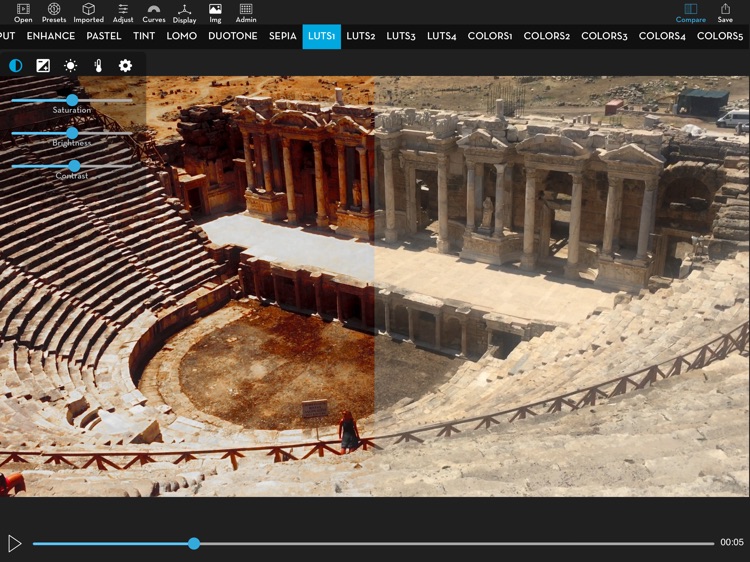Save the edited video

(x=725, y=13)
